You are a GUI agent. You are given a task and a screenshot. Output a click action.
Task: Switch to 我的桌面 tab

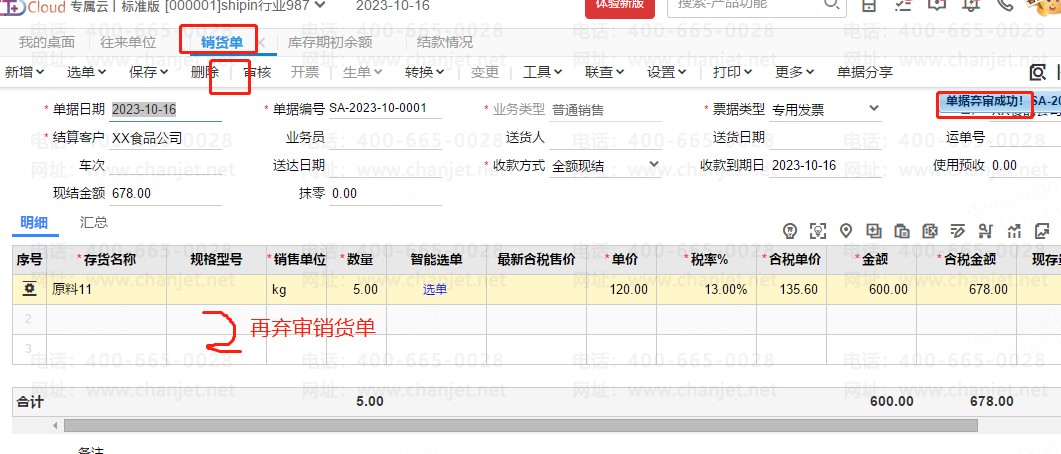point(47,43)
